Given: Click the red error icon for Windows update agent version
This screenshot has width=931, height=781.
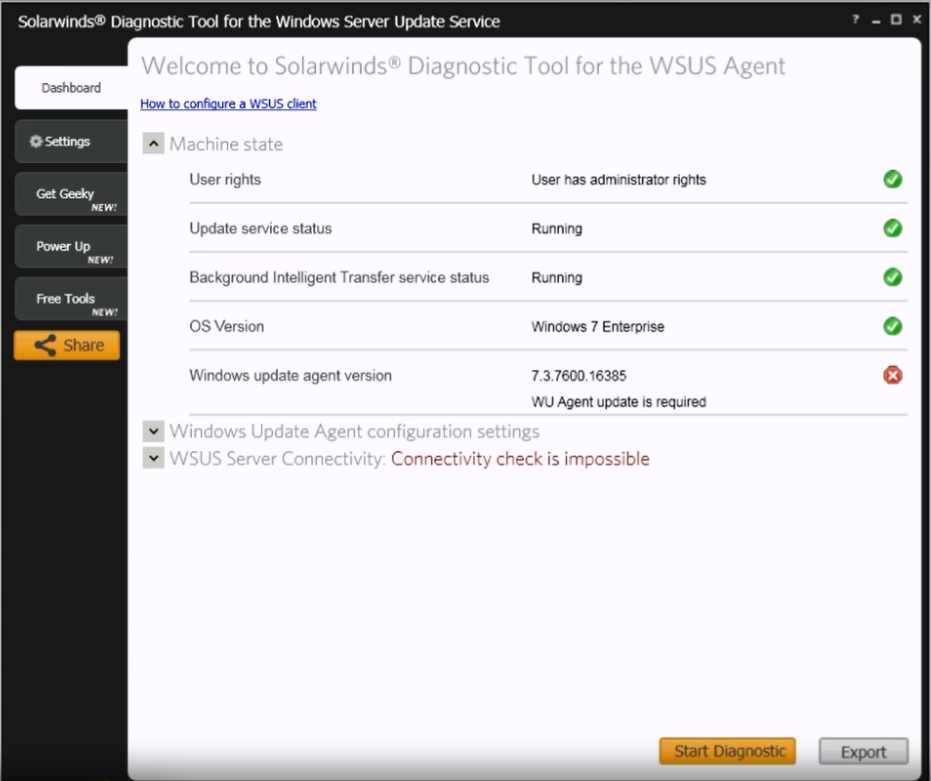Looking at the screenshot, I should [892, 375].
